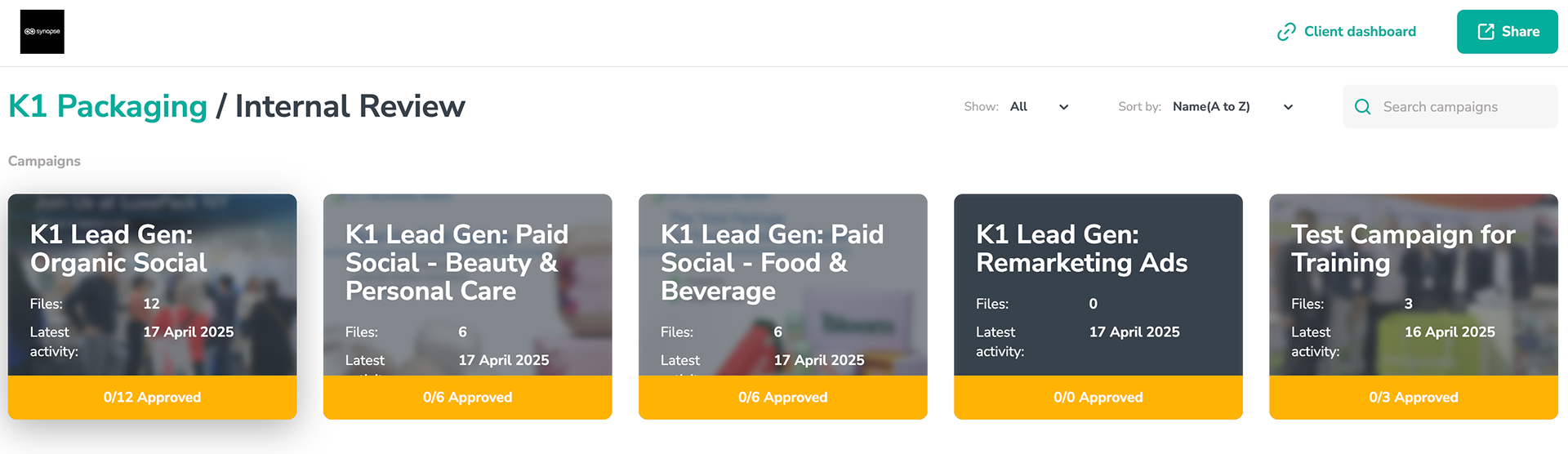Screen dimensions: 1568x454
Task: Open the Paid Social Beauty & Personal Care campaign
Action: (x=468, y=285)
